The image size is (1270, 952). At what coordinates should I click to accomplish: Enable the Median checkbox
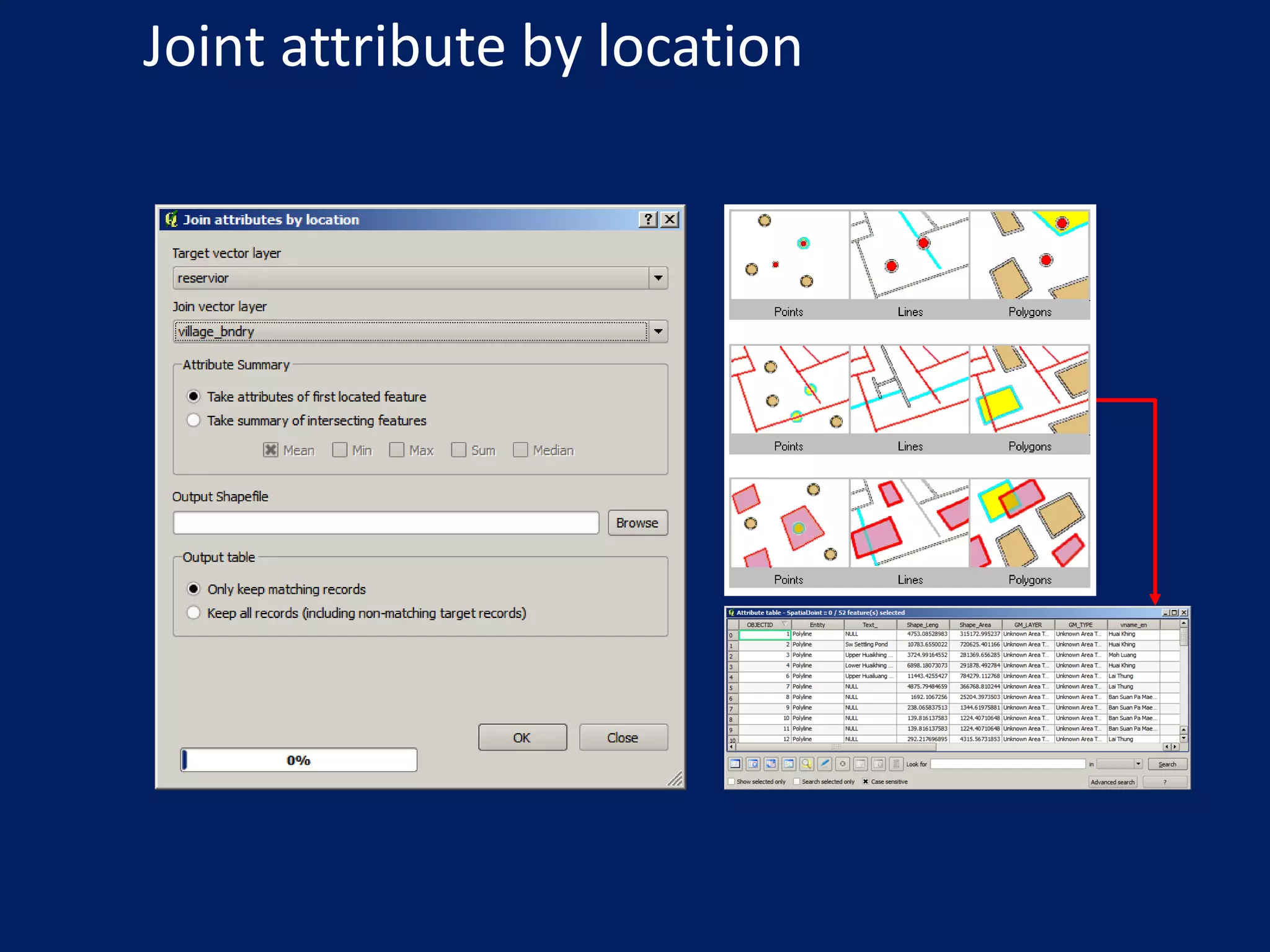tap(521, 450)
